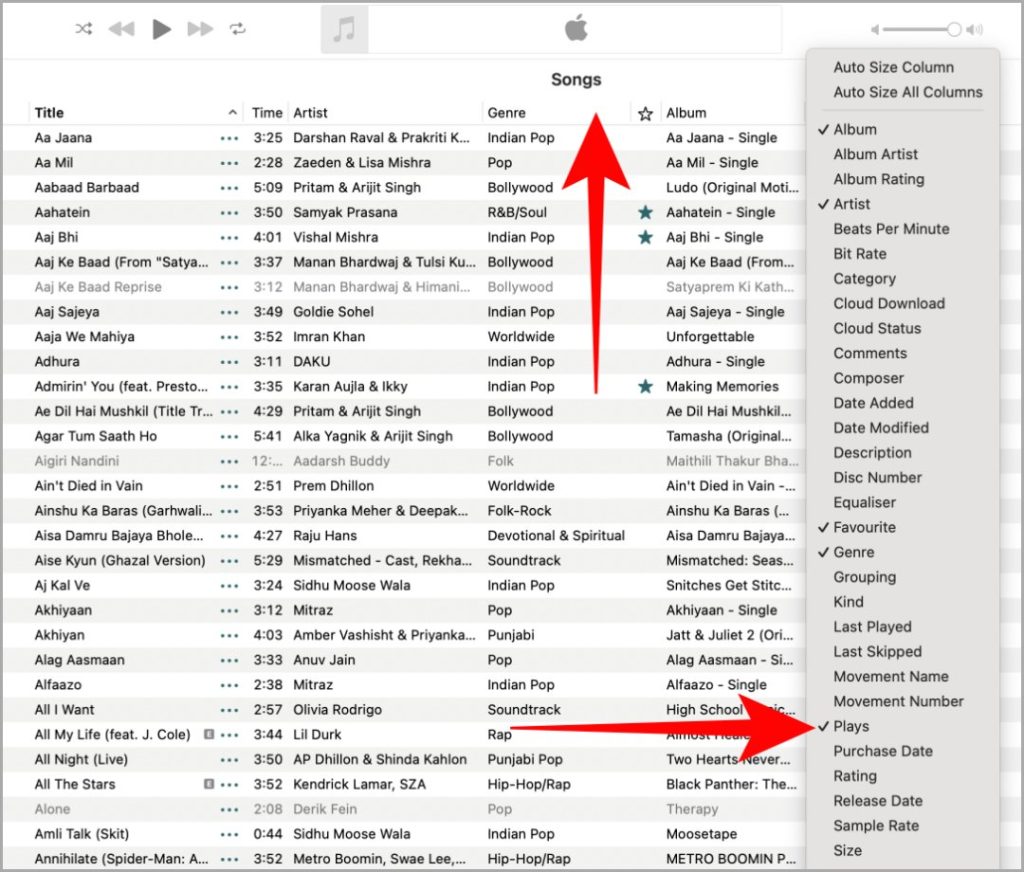Adjust the volume slider knob

click(954, 29)
